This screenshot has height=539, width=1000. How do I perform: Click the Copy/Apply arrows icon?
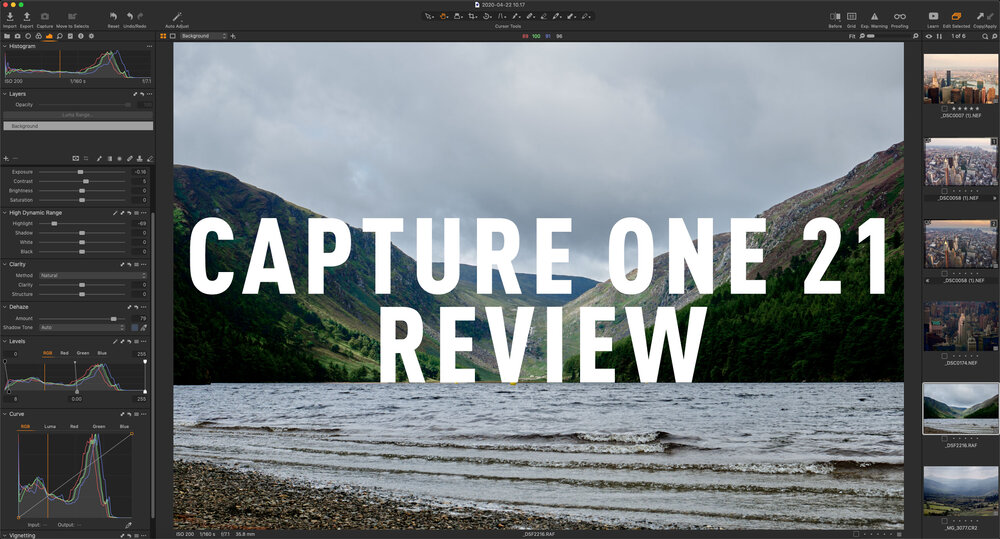pyautogui.click(x=984, y=17)
